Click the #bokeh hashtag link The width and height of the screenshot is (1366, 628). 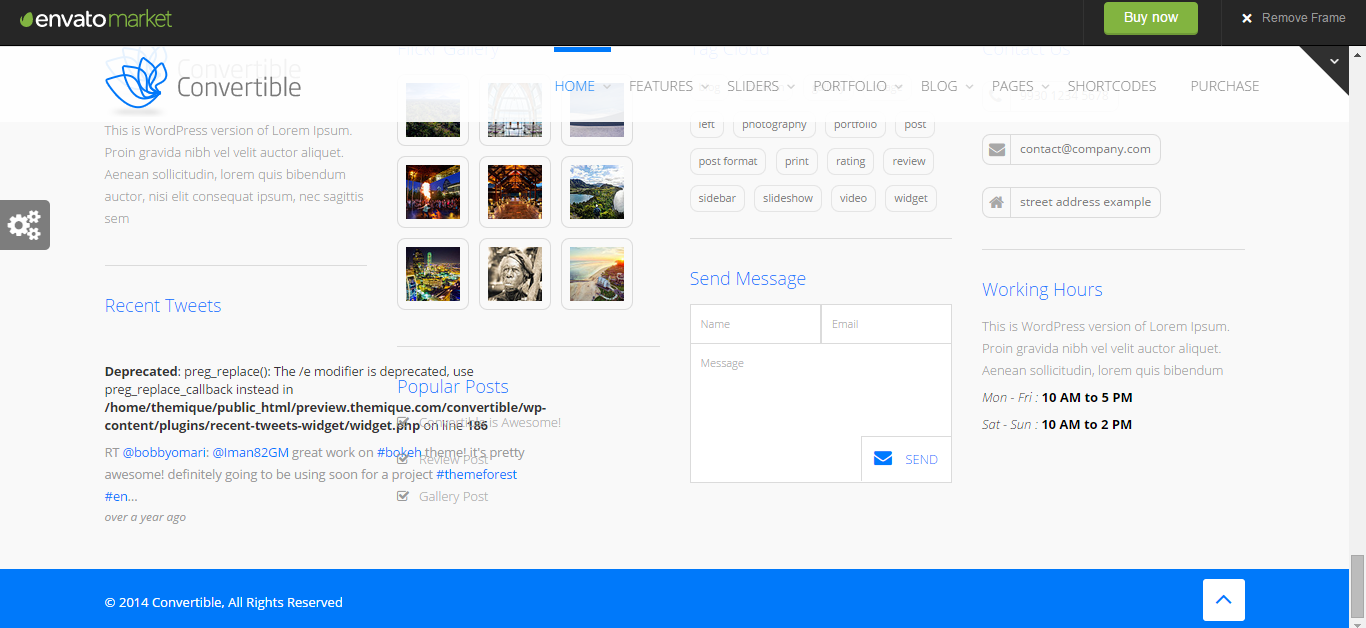point(400,452)
